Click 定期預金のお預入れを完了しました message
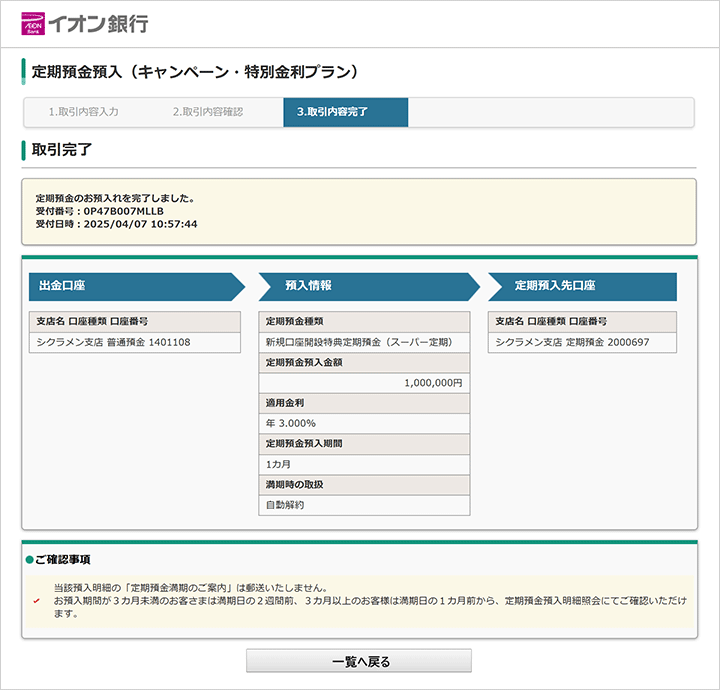The height and width of the screenshot is (690, 720). [x=115, y=198]
